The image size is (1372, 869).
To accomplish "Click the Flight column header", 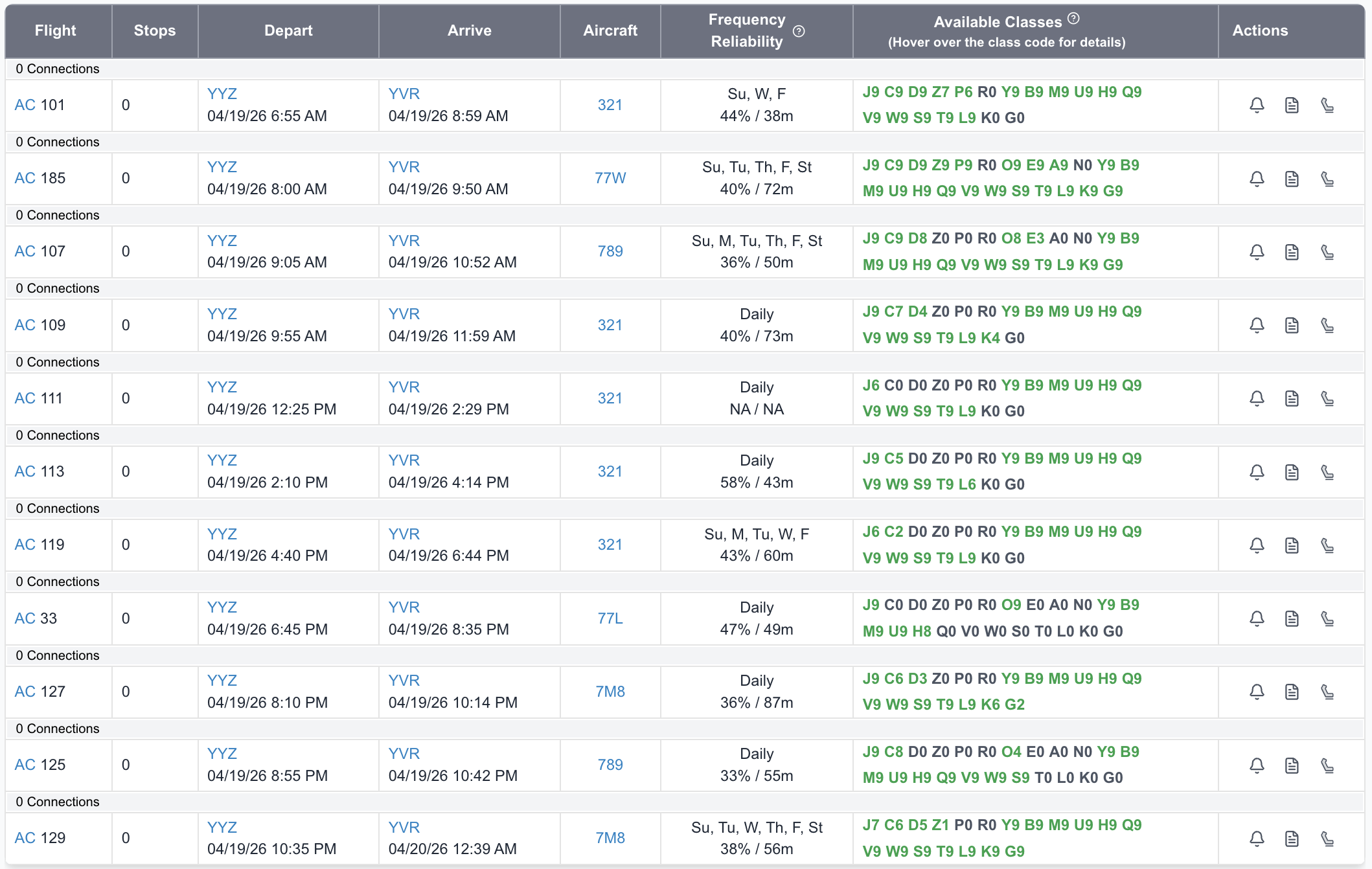I will tap(56, 30).
